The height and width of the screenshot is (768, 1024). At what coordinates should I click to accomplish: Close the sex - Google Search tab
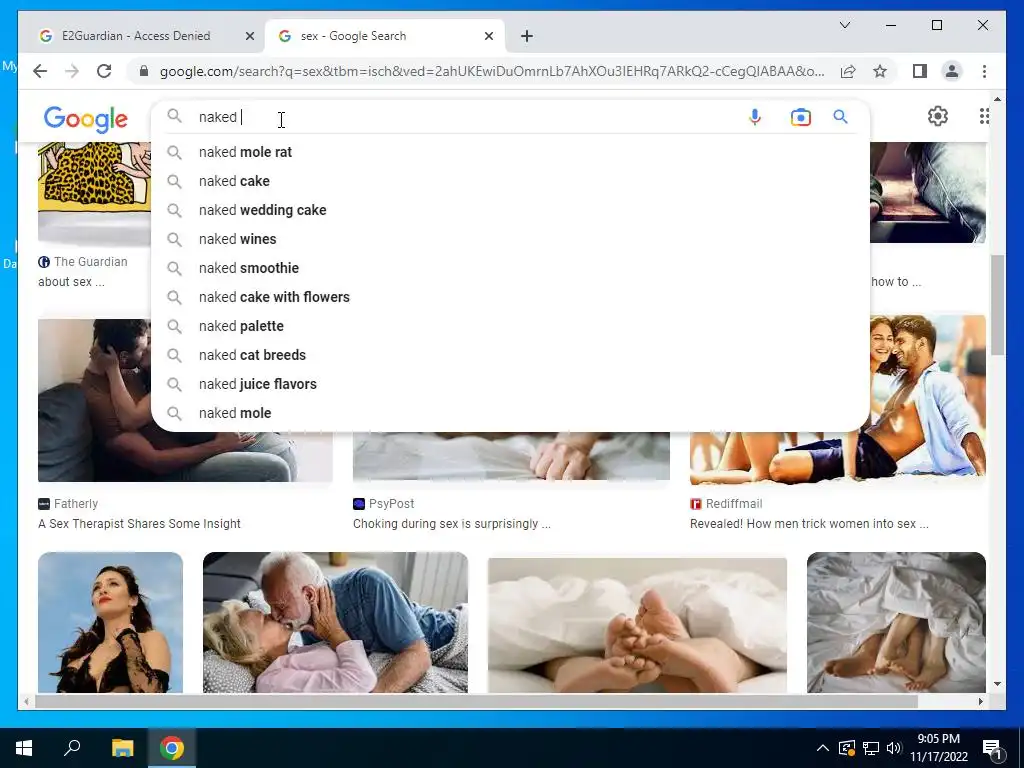click(x=488, y=36)
